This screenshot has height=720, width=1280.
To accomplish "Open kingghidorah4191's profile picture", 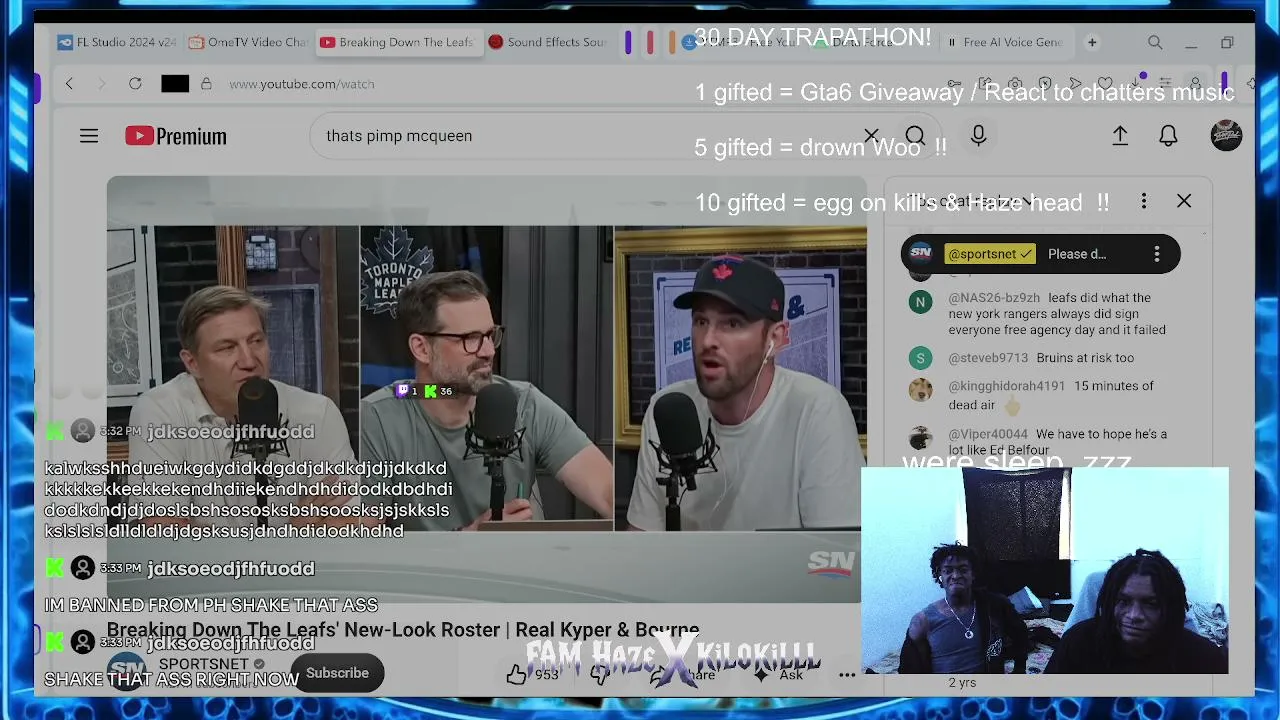I will pyautogui.click(x=920, y=390).
